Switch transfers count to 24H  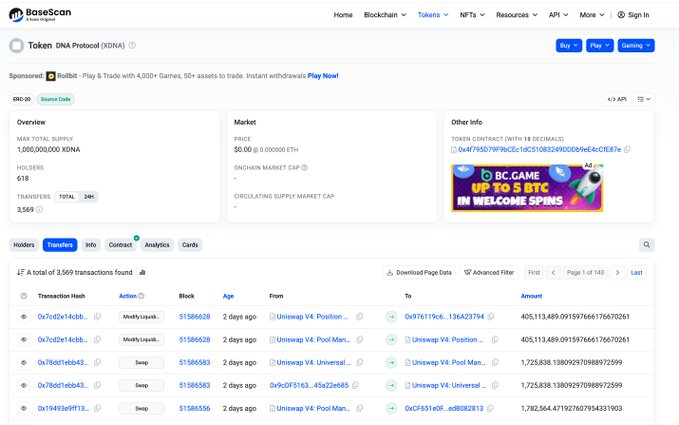[x=89, y=197]
